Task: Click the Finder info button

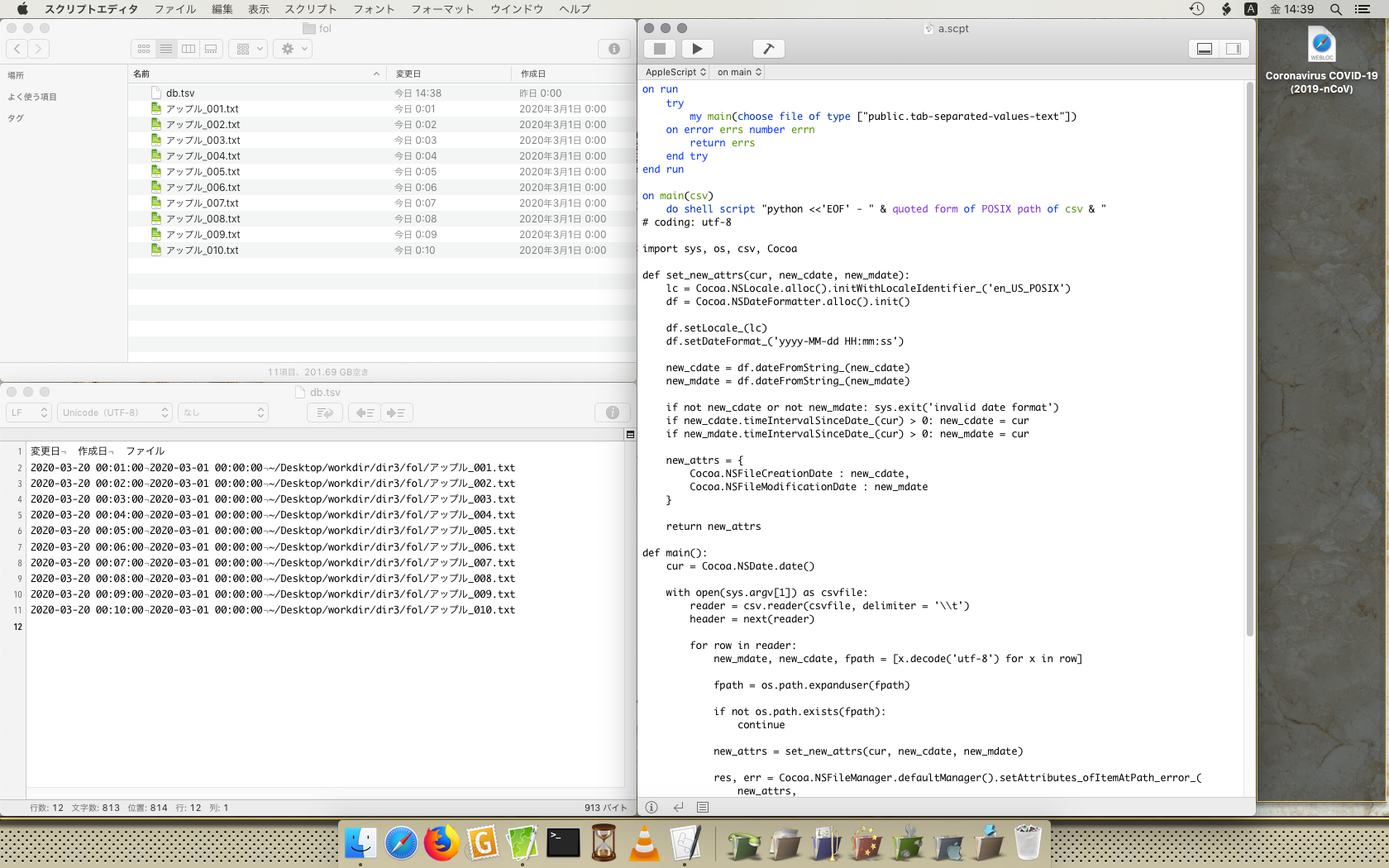Action: (613, 49)
